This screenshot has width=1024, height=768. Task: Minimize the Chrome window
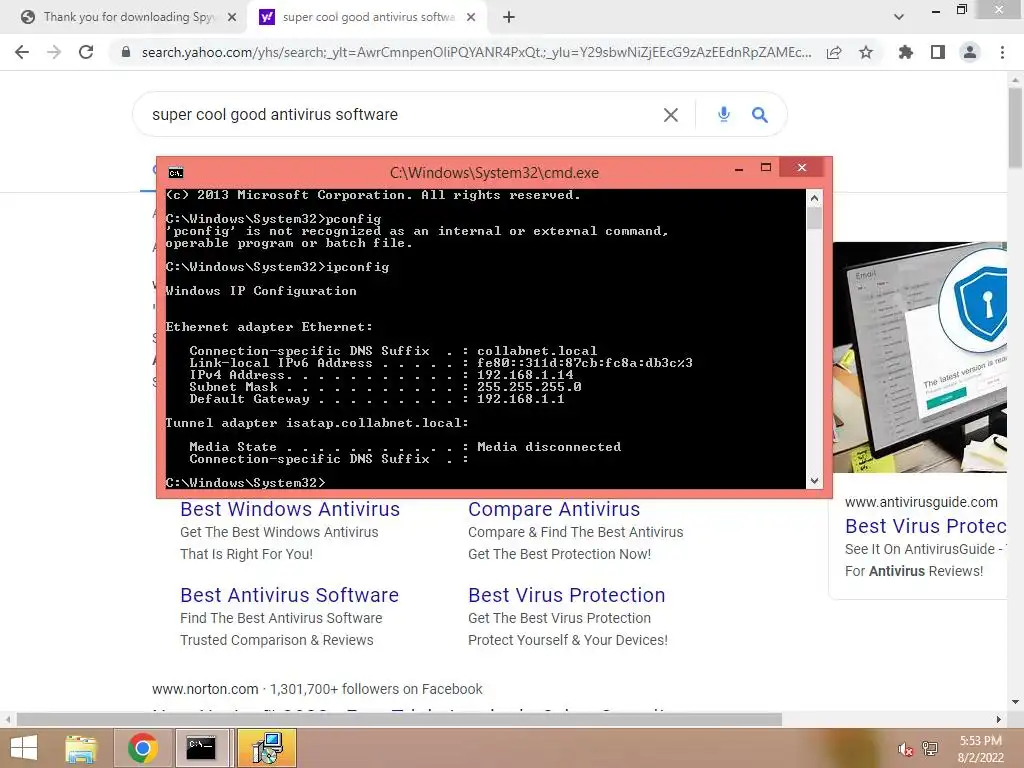(936, 10)
